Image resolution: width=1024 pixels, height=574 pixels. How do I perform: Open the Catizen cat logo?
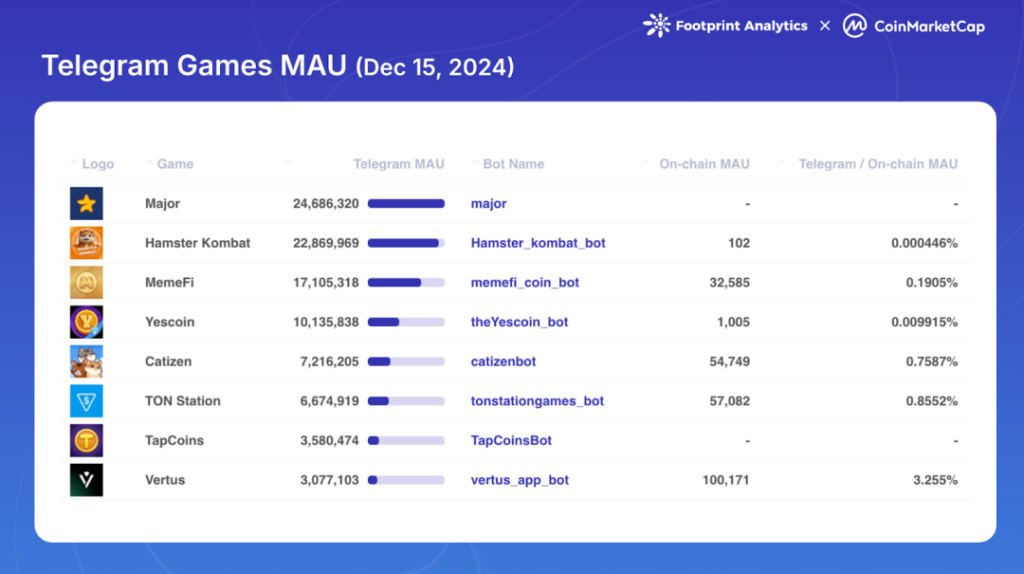tap(86, 361)
